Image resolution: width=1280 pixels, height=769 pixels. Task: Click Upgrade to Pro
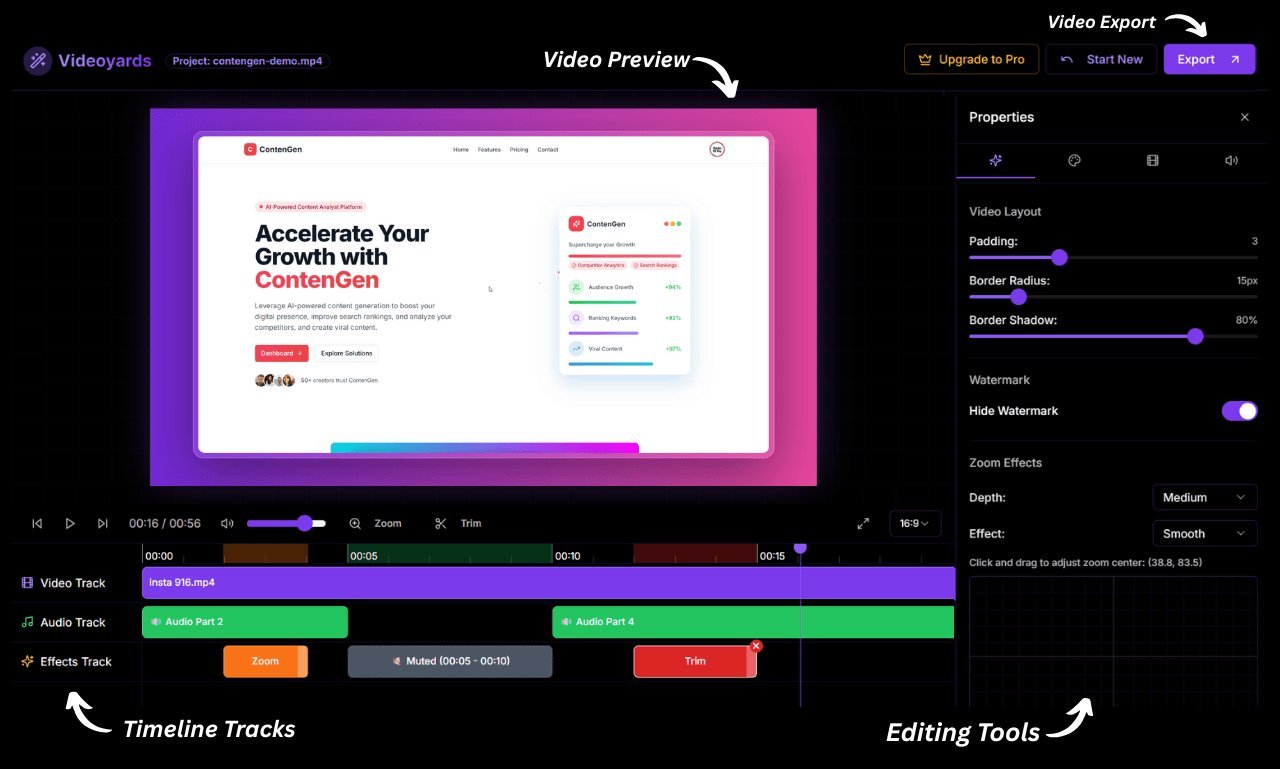(x=971, y=59)
